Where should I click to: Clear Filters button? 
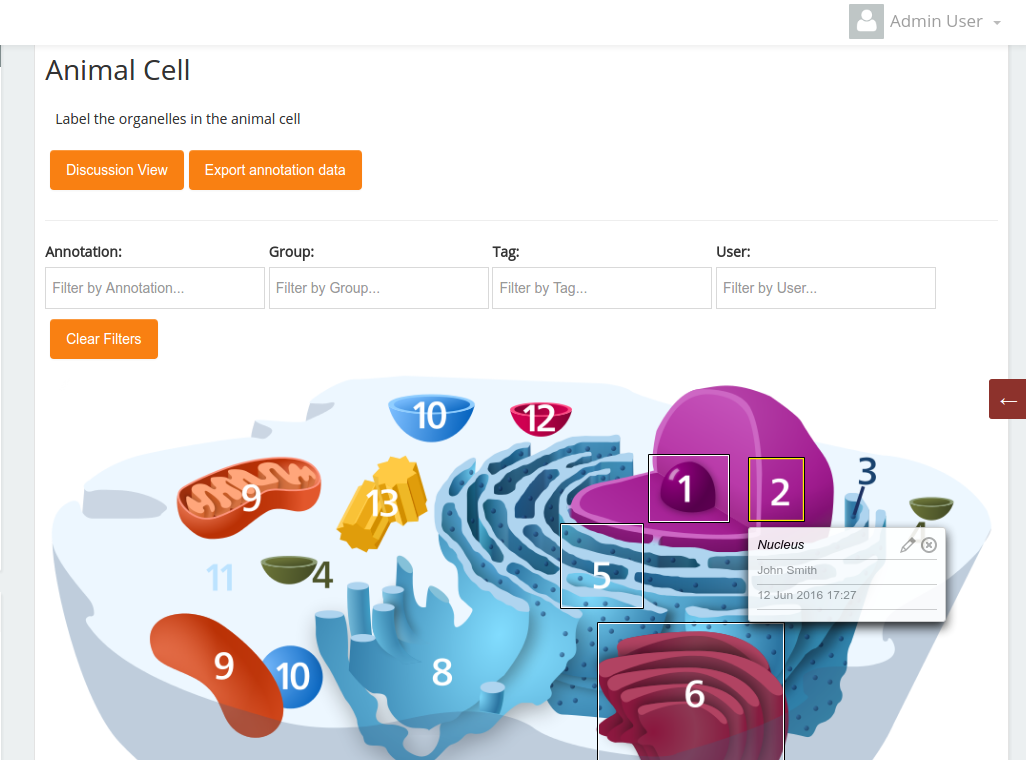[103, 339]
